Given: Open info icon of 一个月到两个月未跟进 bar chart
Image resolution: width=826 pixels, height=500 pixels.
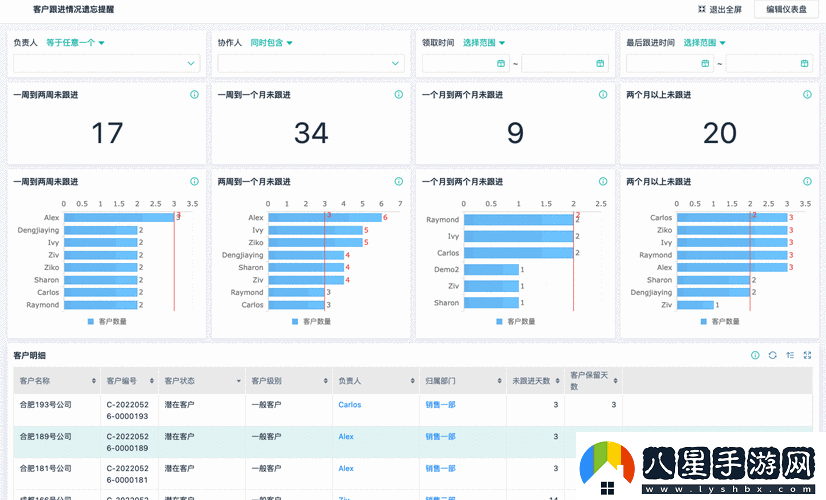Looking at the screenshot, I should 603,181.
